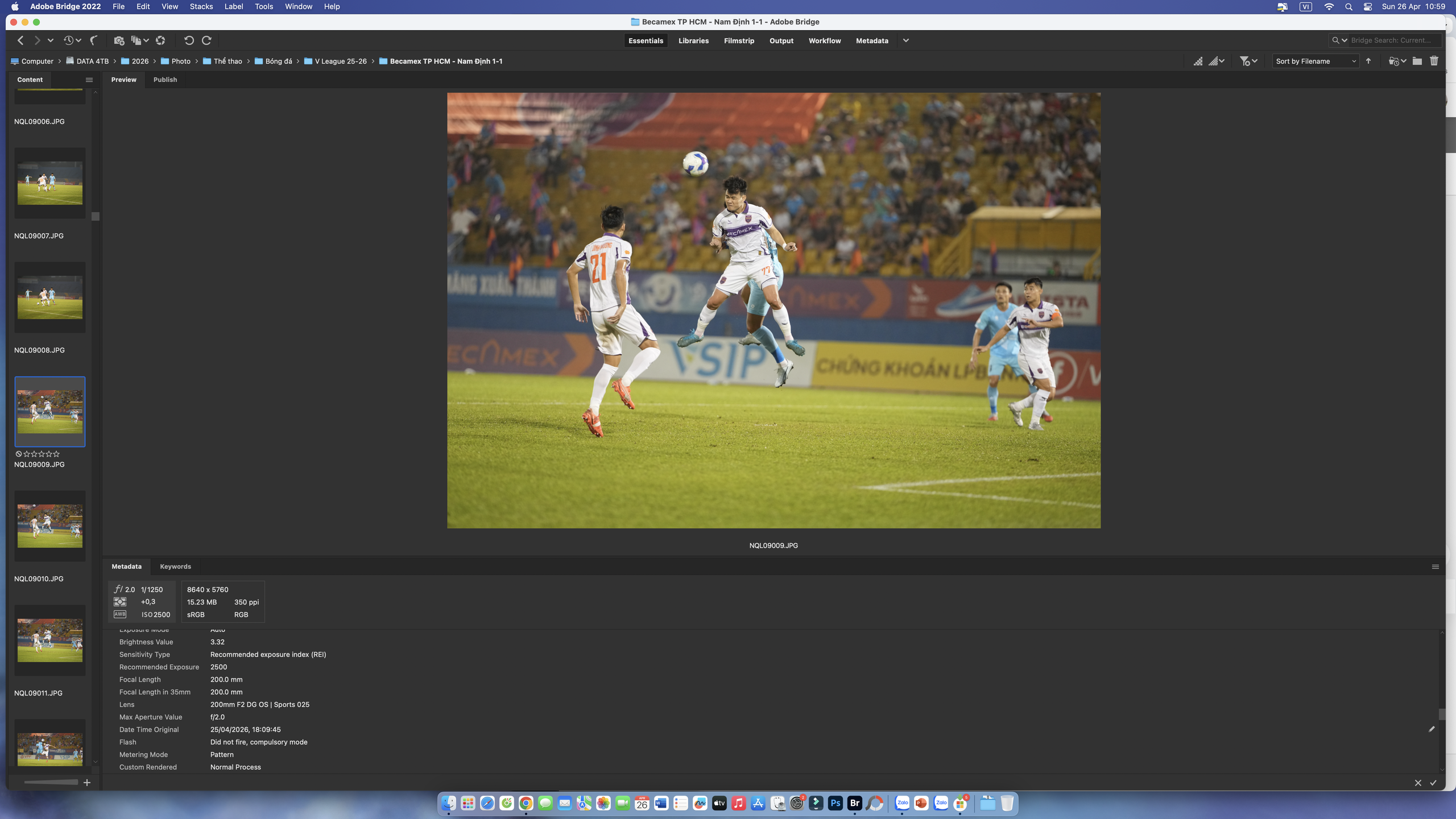Open in Camera Raw aperture icon
Image resolution: width=1456 pixels, height=819 pixels.
point(160,40)
